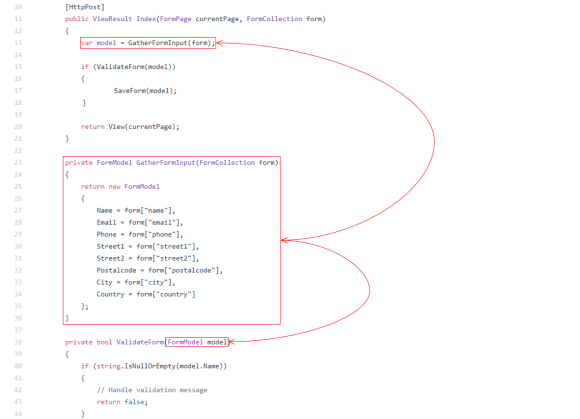Click line number 23 in the gutter
The width and height of the screenshot is (580, 419).
[x=18, y=163]
